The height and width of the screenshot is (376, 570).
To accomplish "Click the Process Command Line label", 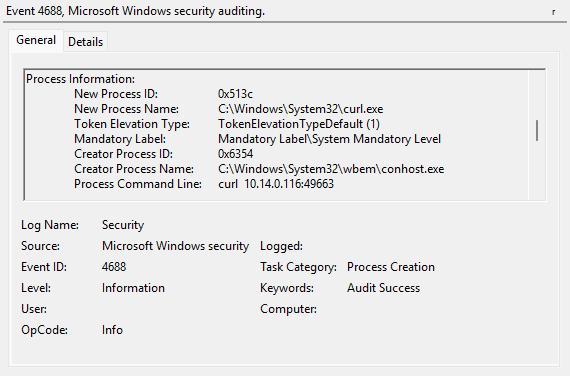I will point(138,184).
